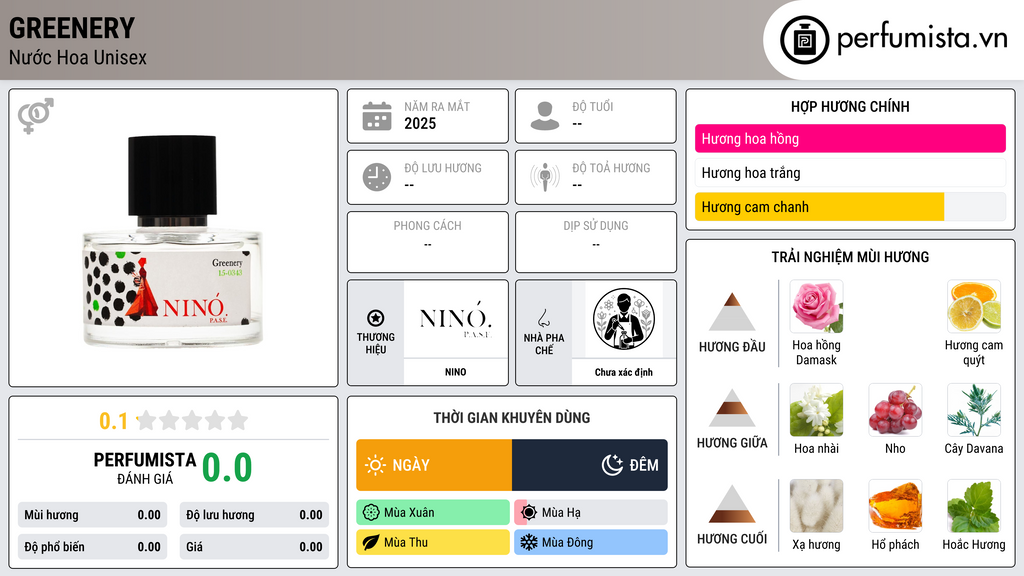Click the top-note pyramid icon for Hương đầu
Viewport: 1024px width, 576px height.
point(732,312)
